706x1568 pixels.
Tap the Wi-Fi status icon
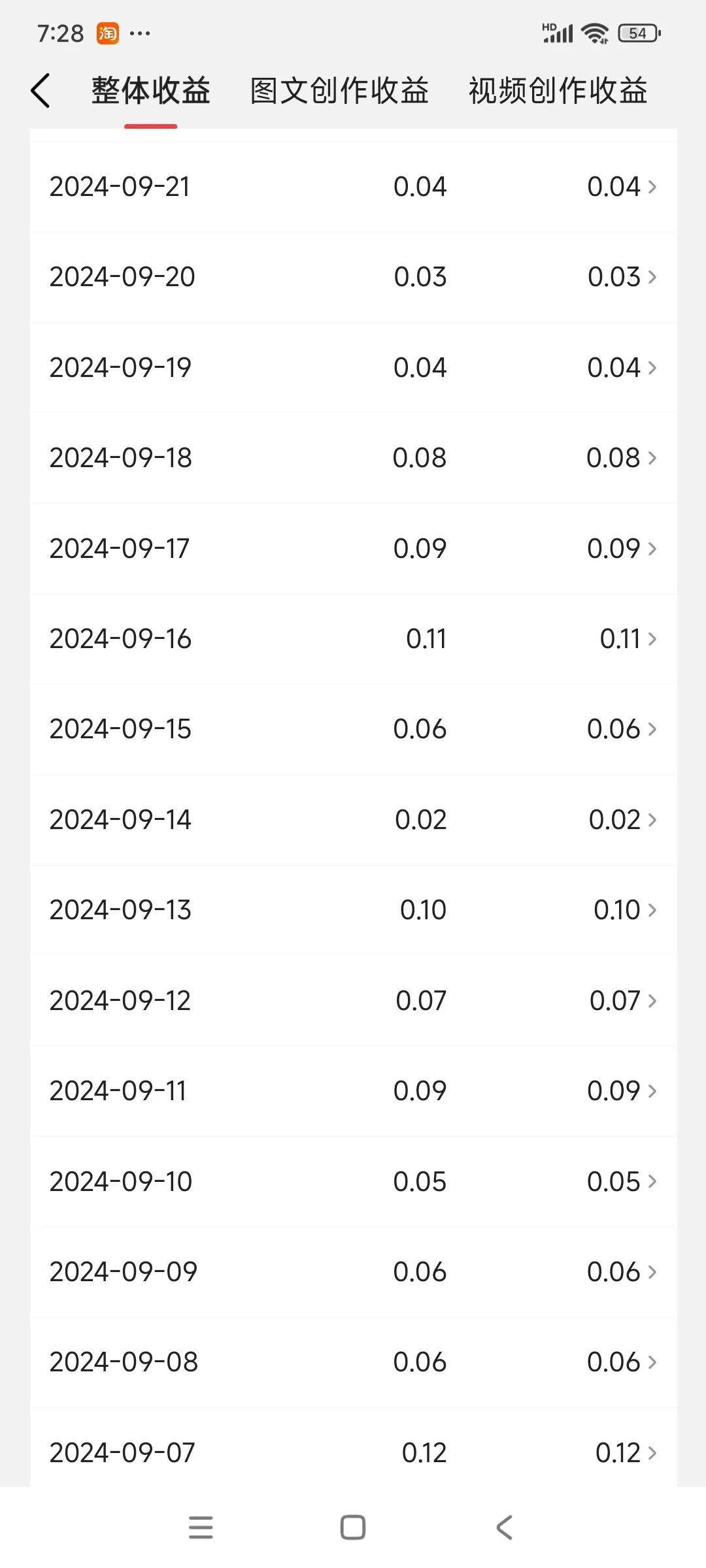point(595,33)
